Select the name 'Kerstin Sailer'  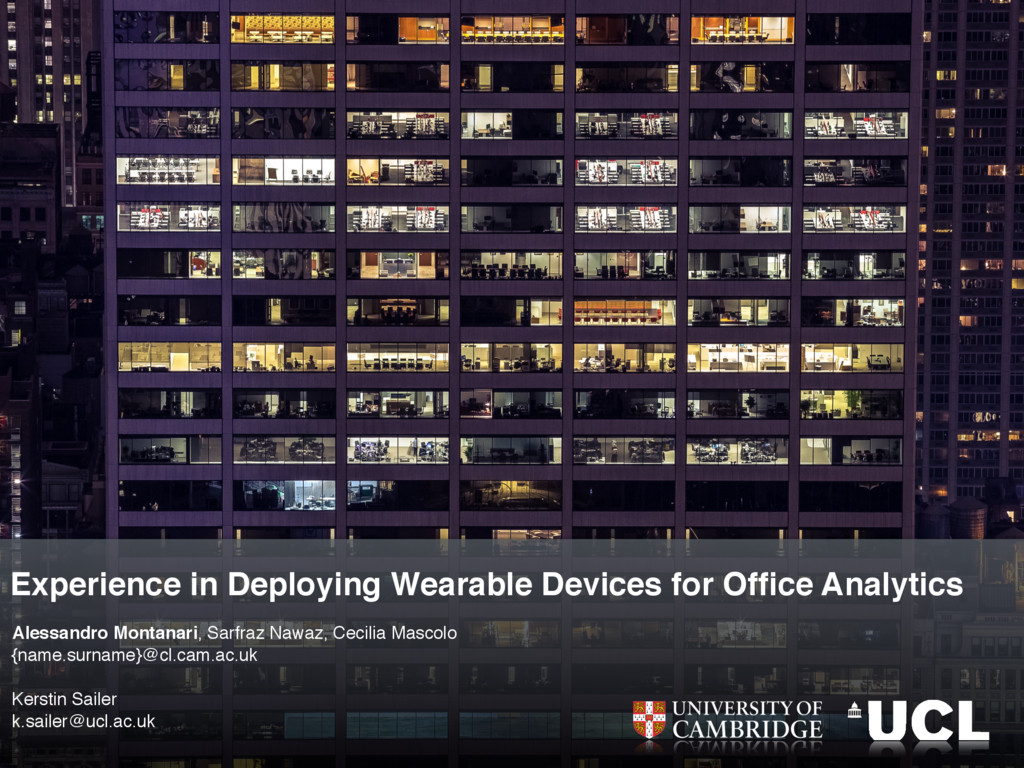[64, 699]
